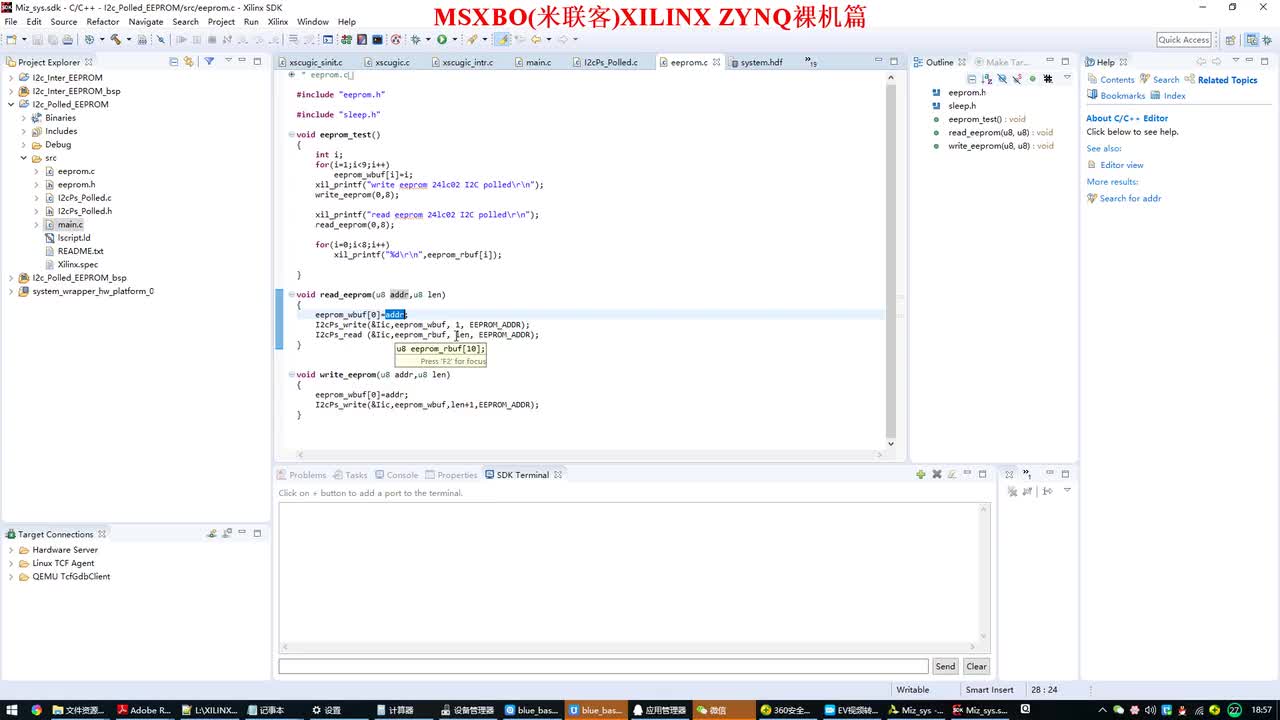
Task: Collapse the read_eeprom function fold marker
Action: [291, 294]
